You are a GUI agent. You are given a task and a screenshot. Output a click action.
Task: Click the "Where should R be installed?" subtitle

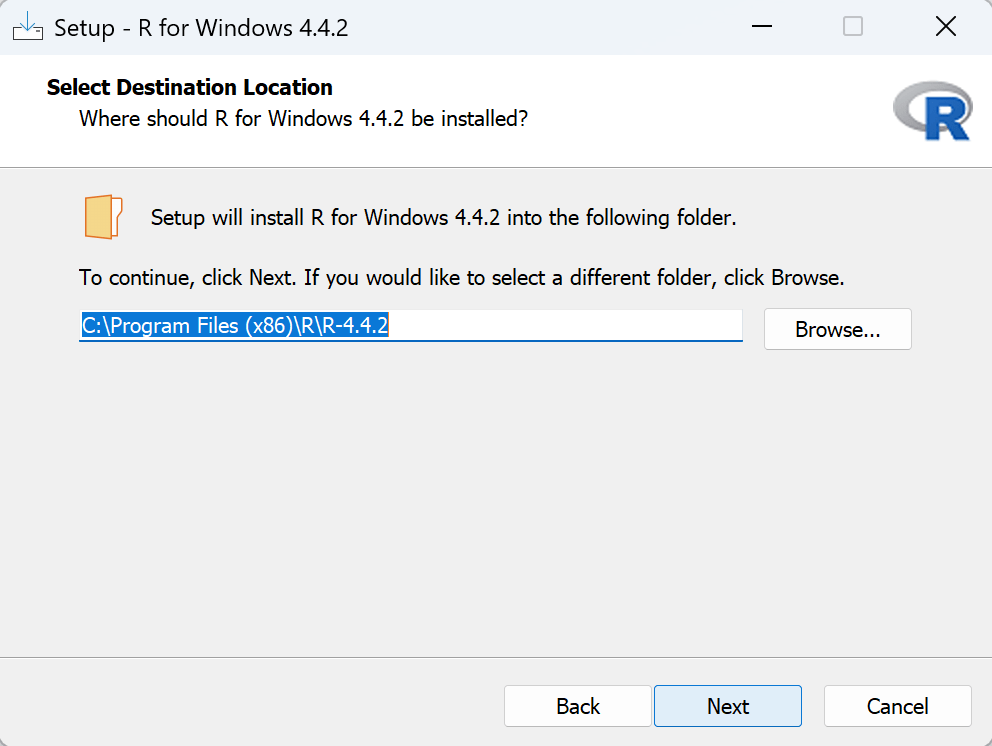[x=303, y=119]
